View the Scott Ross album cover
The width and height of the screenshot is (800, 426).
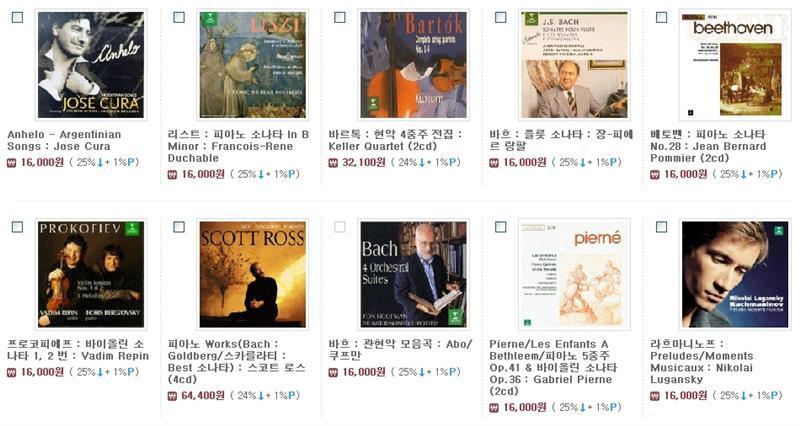coord(253,274)
